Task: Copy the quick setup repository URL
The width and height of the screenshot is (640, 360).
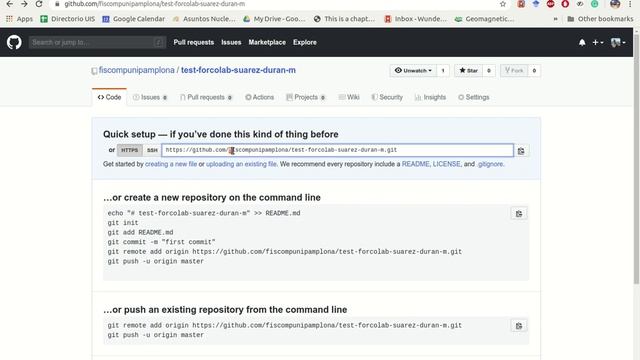Action: point(521,151)
